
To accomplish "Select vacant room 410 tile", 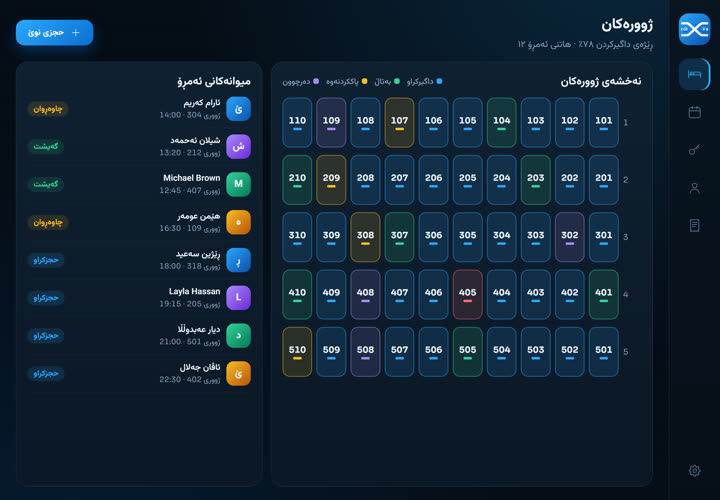I will [297, 295].
